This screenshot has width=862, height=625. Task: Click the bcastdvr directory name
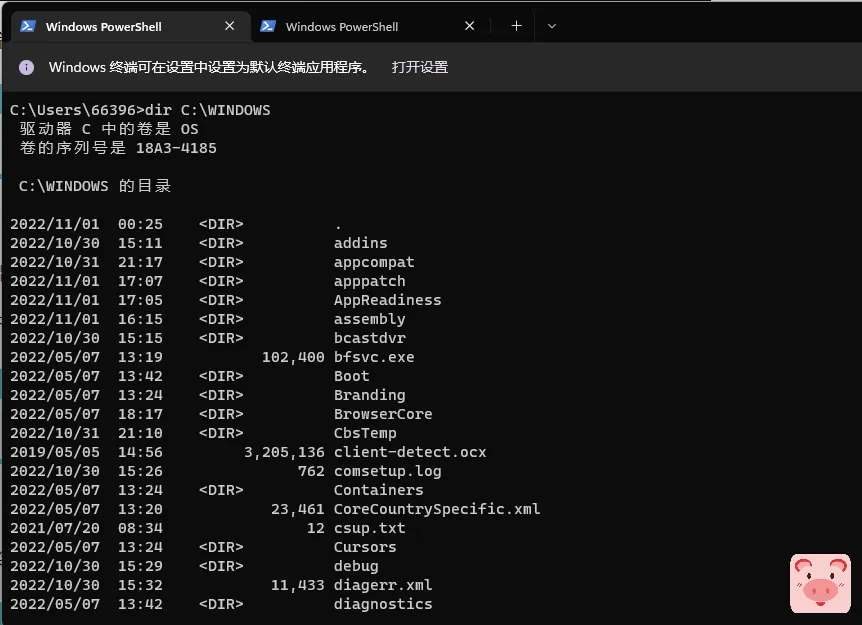(x=369, y=338)
